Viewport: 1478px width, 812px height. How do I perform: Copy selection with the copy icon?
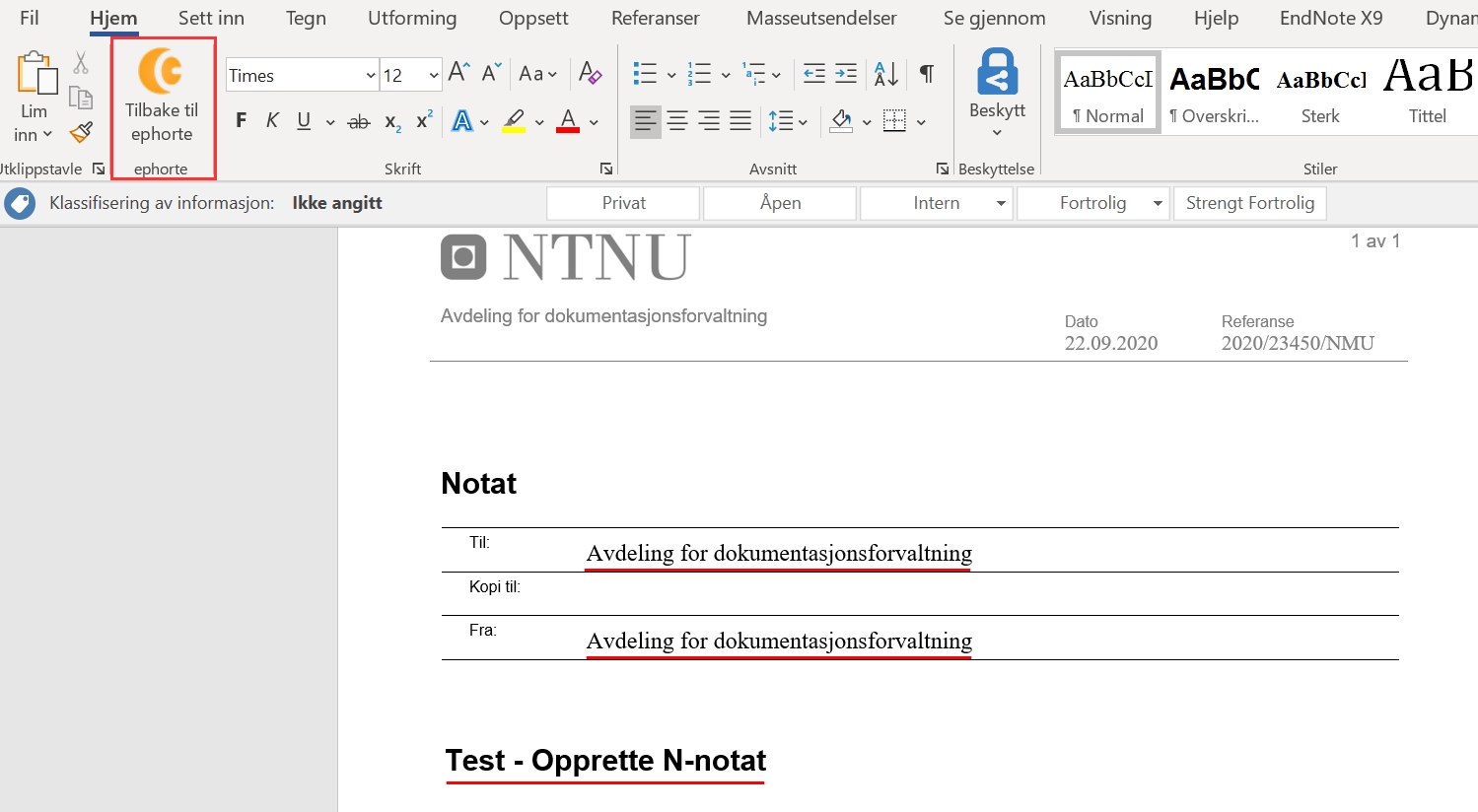pyautogui.click(x=81, y=98)
